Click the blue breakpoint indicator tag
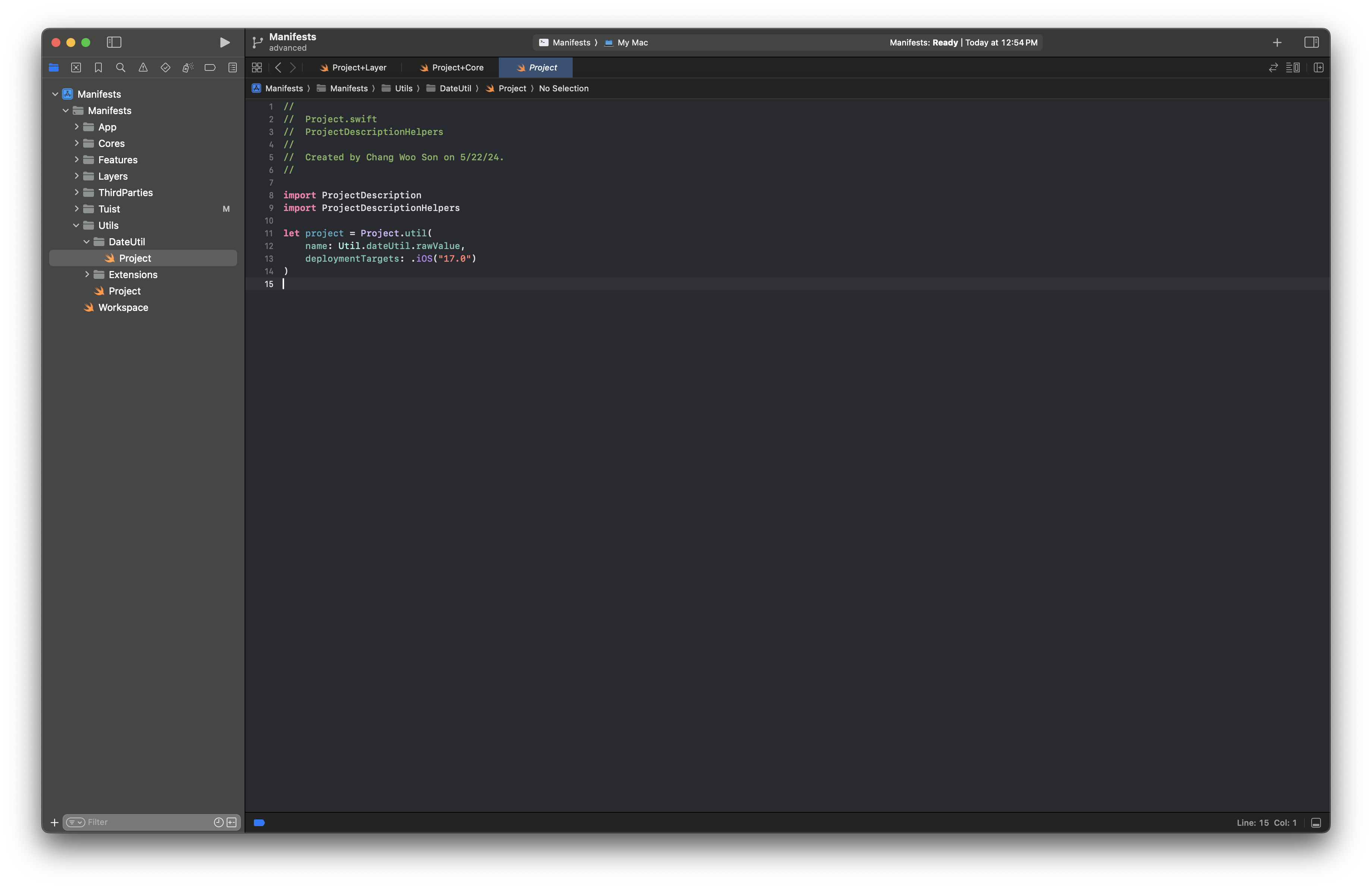Image resolution: width=1372 pixels, height=888 pixels. coord(259,823)
